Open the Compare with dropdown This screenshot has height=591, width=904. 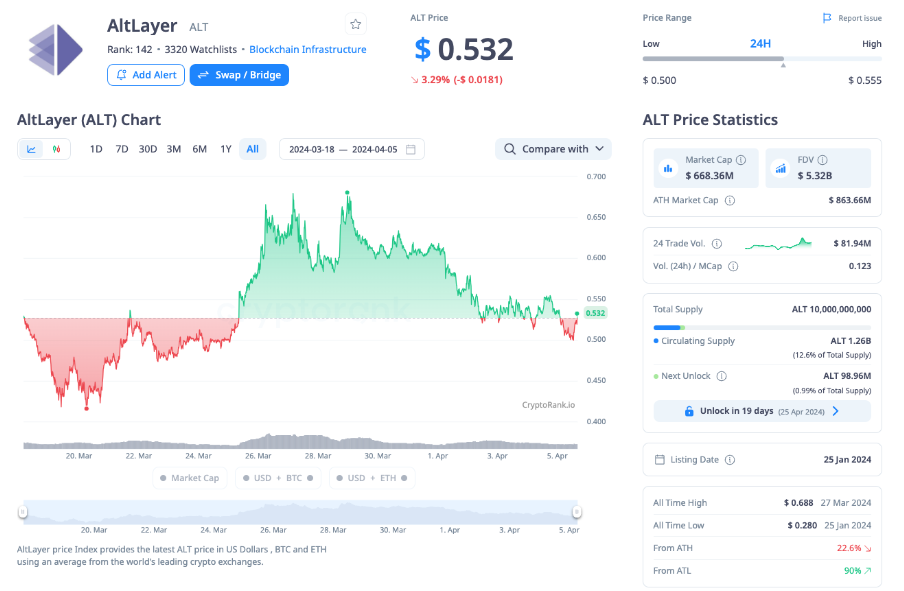tap(553, 149)
